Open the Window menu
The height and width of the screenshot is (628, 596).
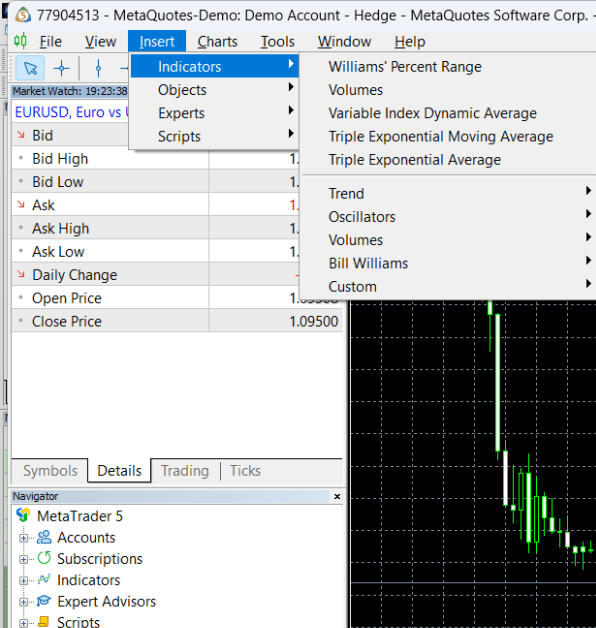[344, 41]
